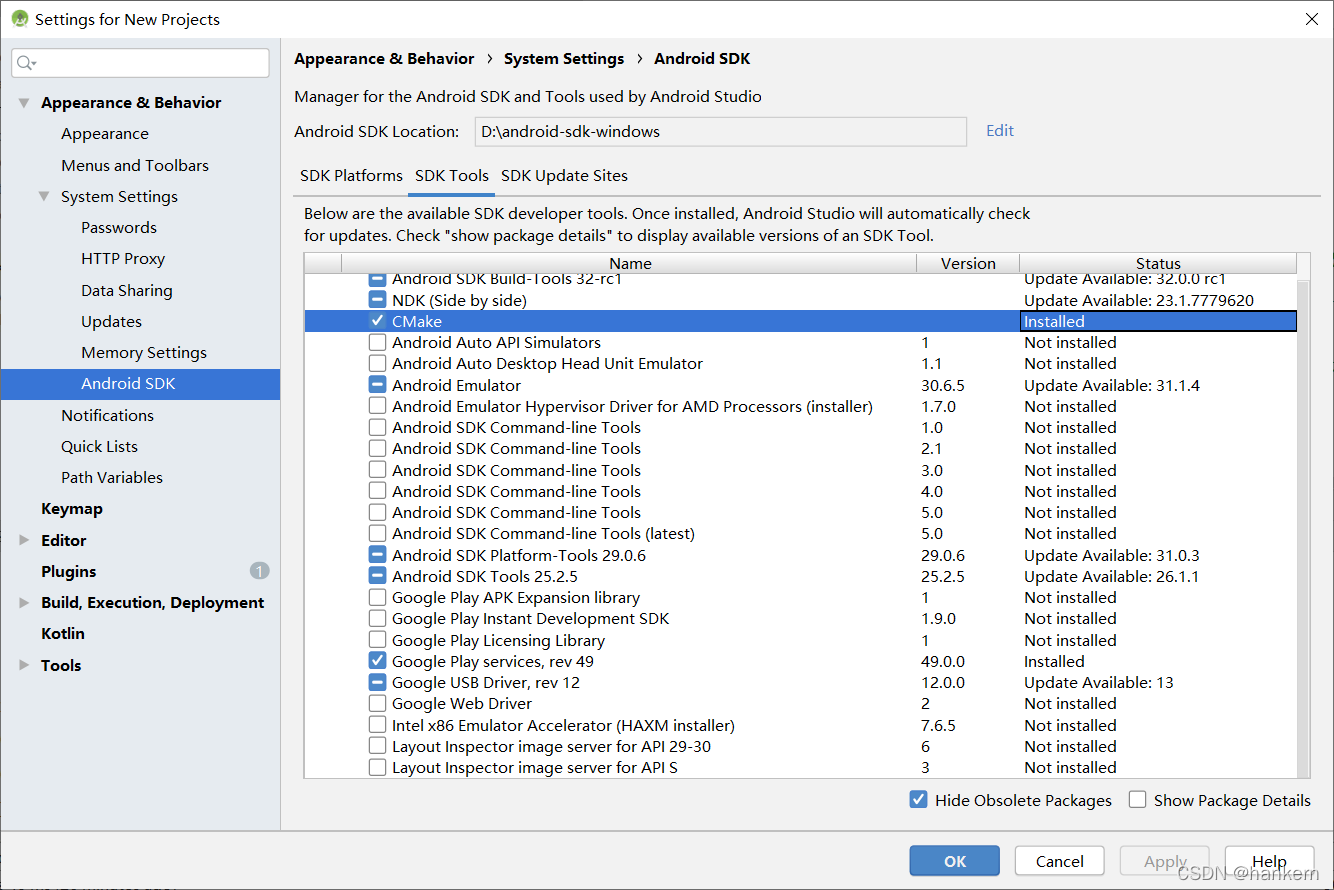Click the Android Studio icon in title bar
The height and width of the screenshot is (890, 1334).
(19, 19)
